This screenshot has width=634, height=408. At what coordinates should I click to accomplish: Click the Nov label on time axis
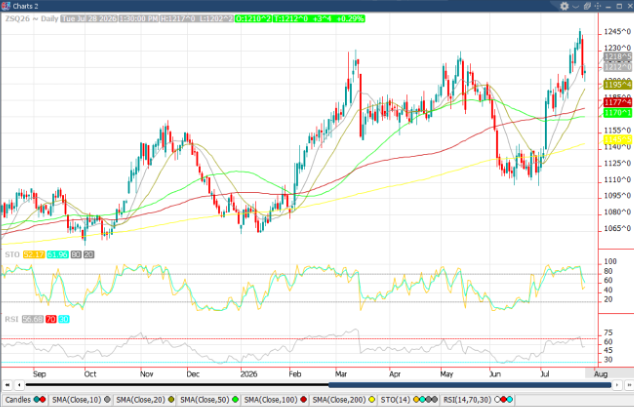click(146, 374)
